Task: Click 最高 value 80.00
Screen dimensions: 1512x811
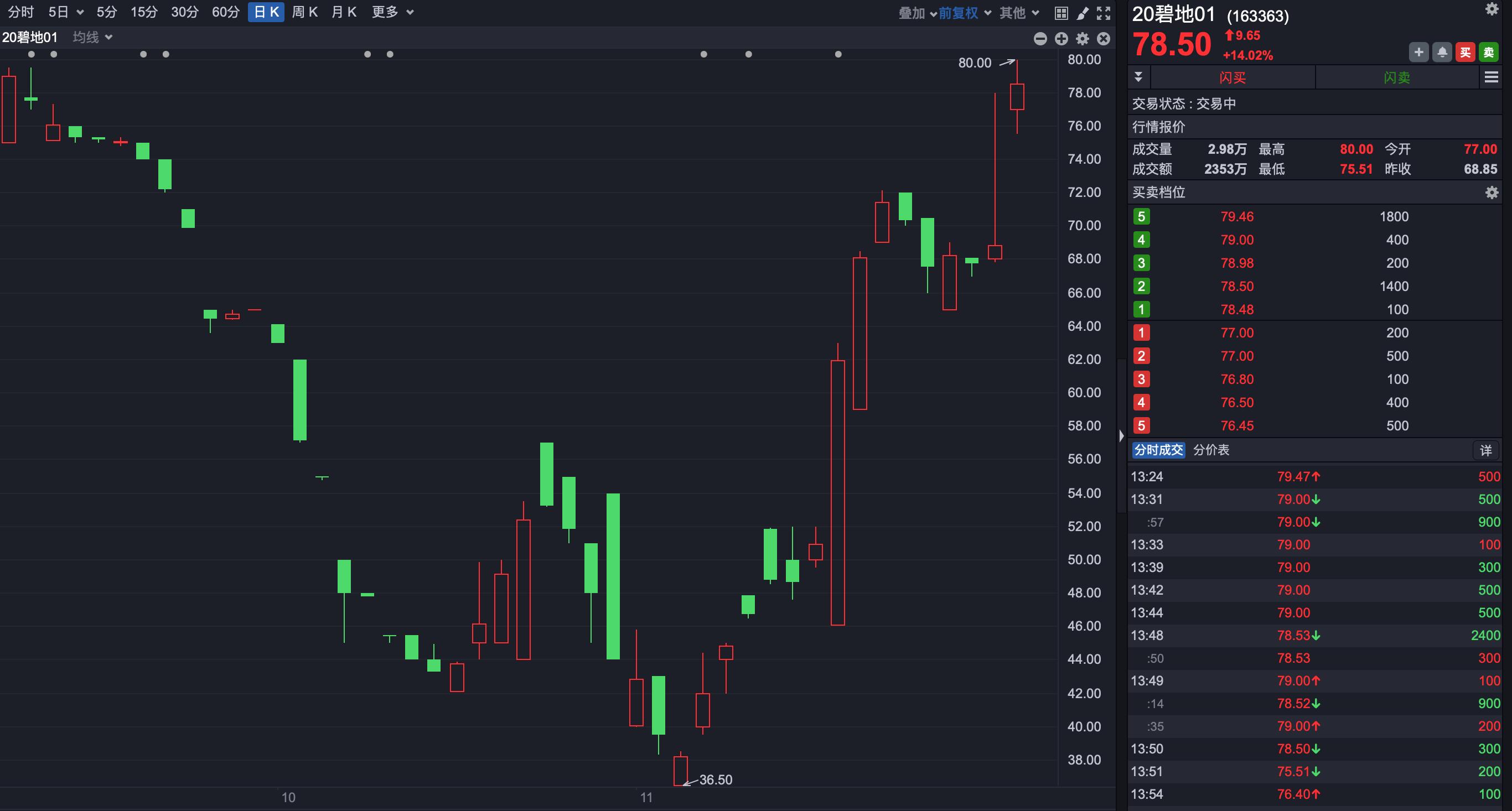Action: pos(1356,149)
